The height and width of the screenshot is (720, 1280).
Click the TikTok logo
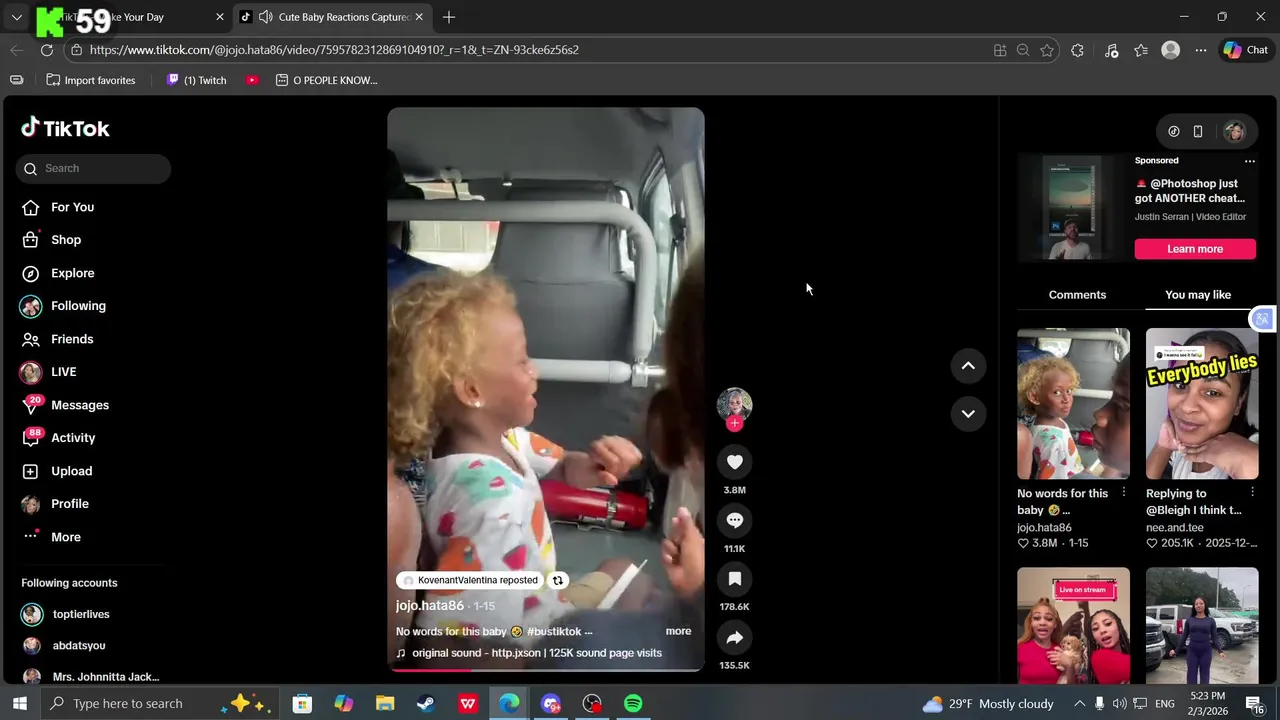click(x=65, y=128)
